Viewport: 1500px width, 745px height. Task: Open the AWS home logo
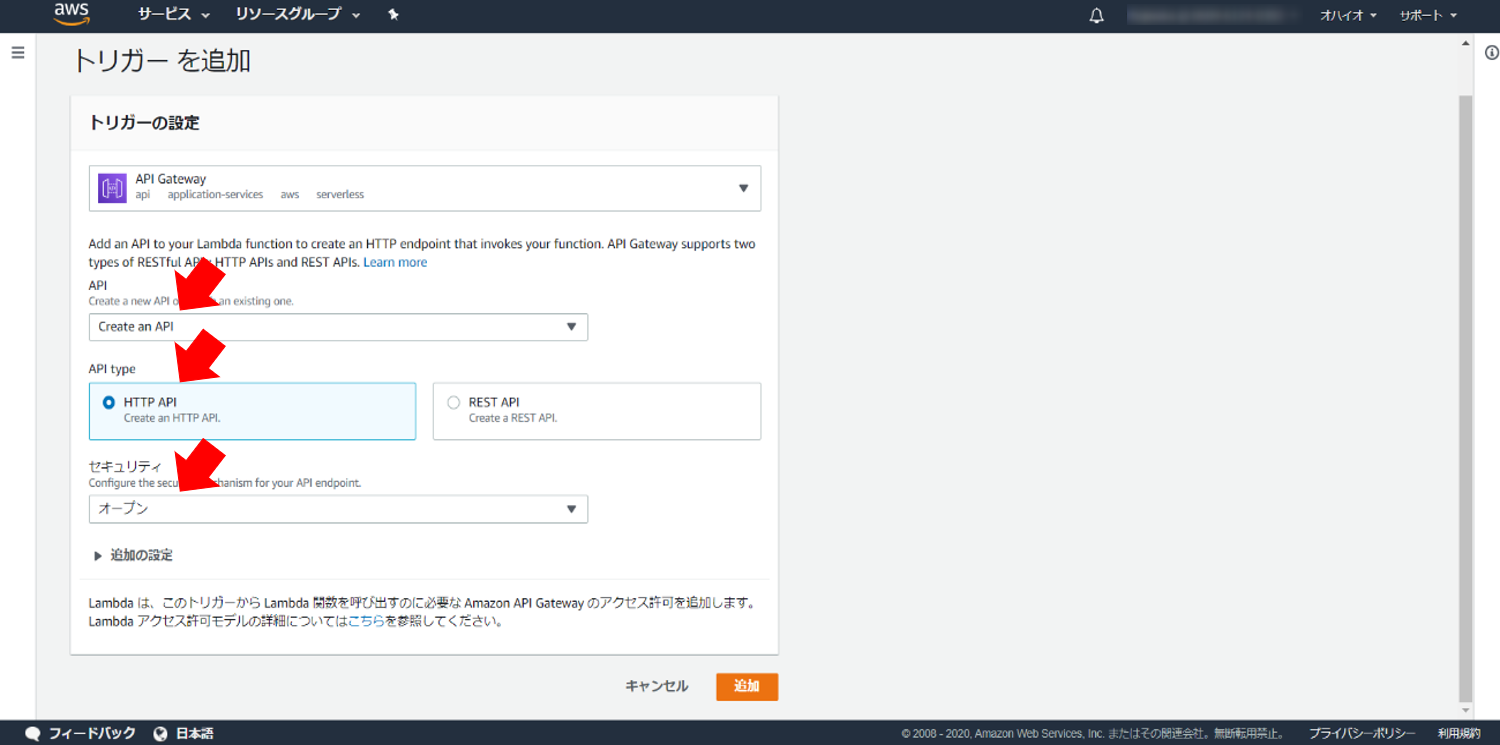72,14
